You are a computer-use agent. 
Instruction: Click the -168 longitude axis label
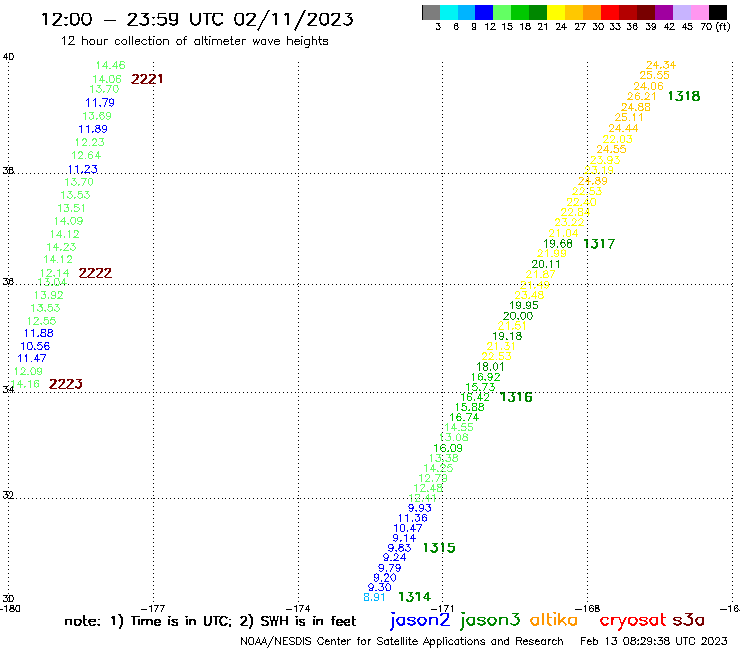point(588,608)
